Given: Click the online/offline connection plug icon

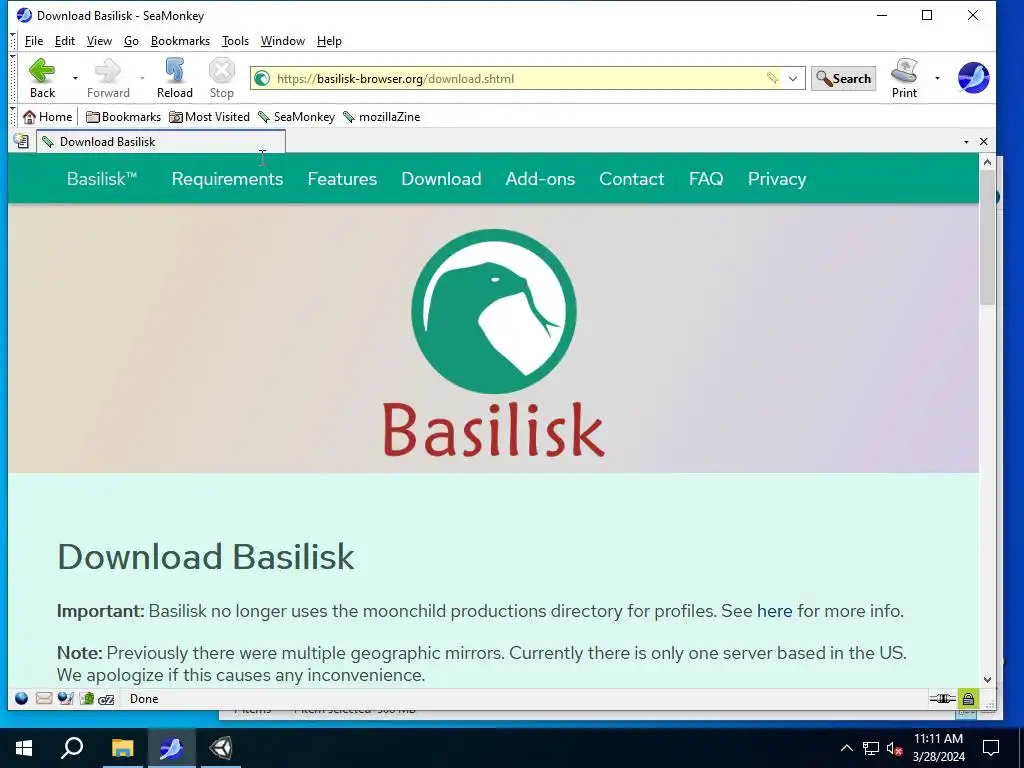Looking at the screenshot, I should (x=942, y=699).
